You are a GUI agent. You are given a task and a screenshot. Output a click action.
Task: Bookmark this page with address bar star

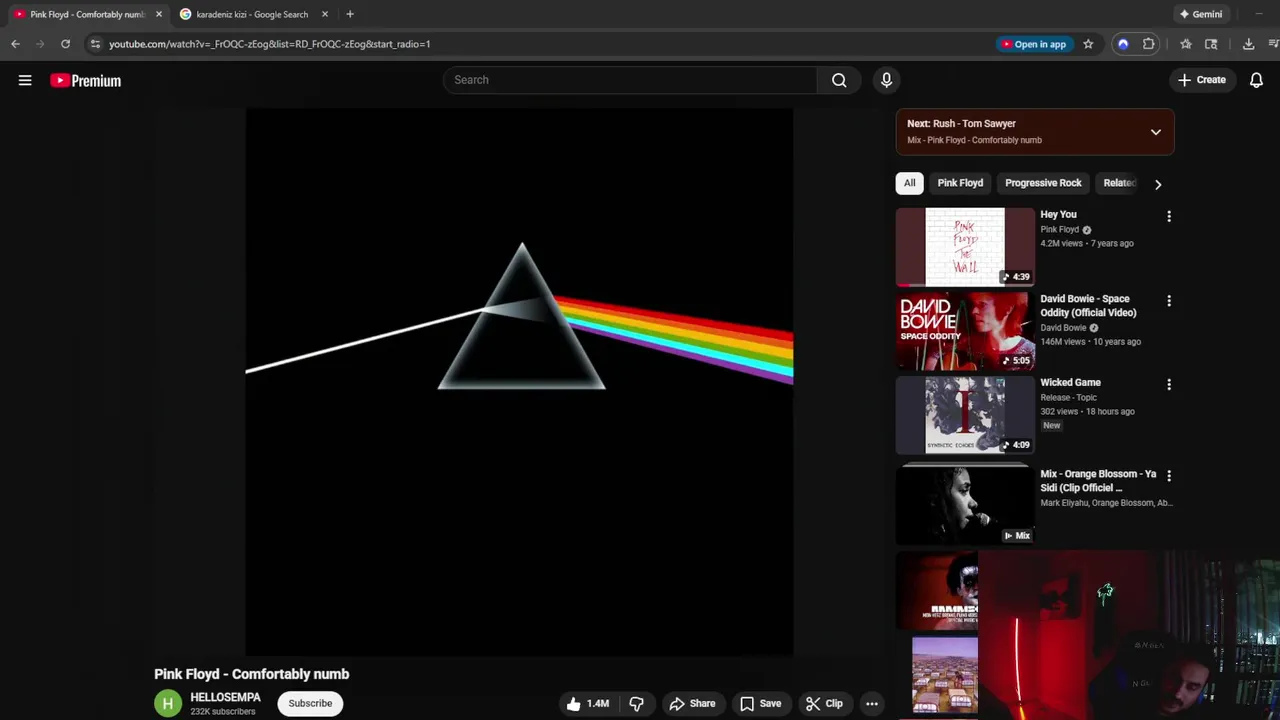1088,44
